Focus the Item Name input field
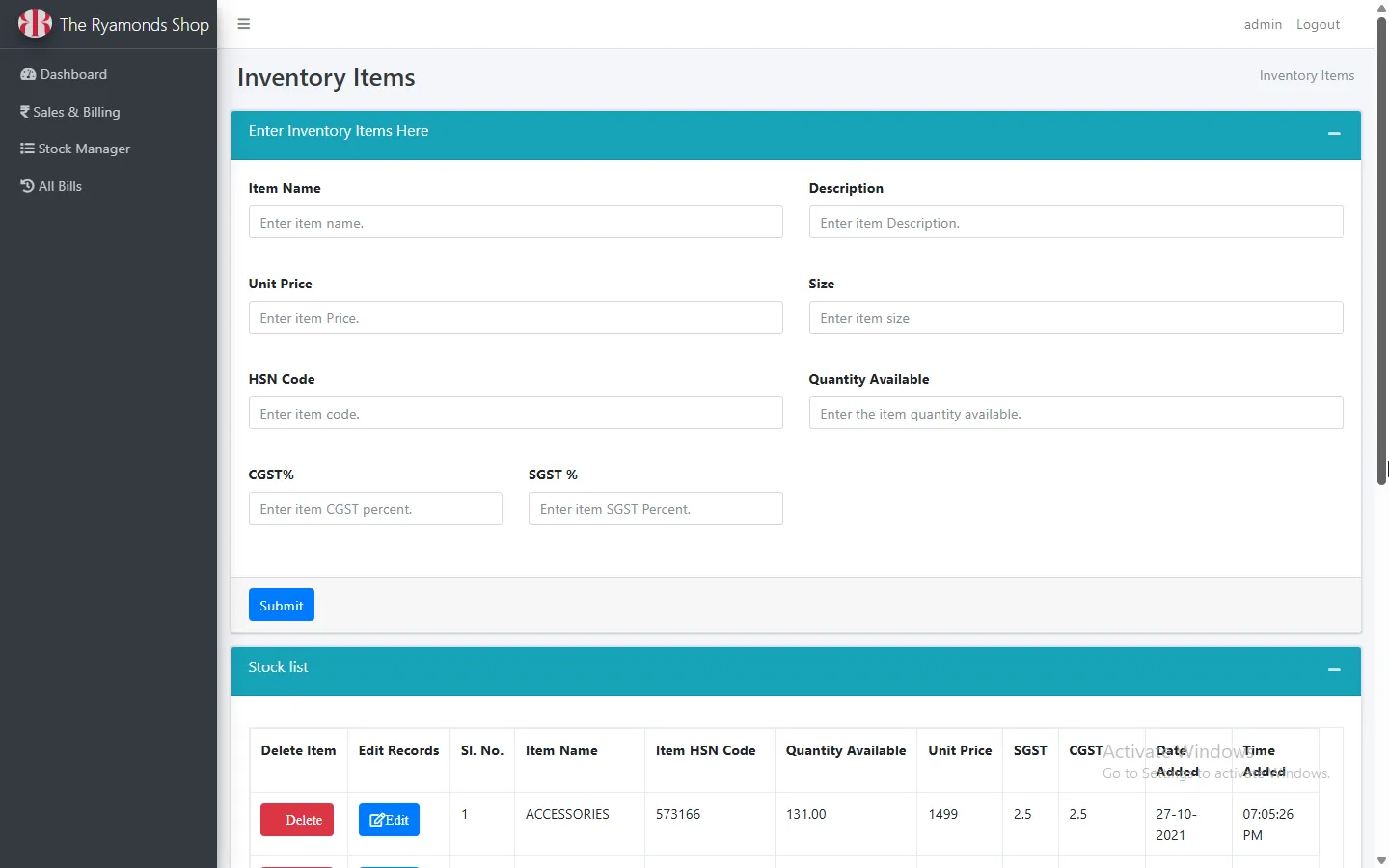The image size is (1389, 868). (515, 222)
